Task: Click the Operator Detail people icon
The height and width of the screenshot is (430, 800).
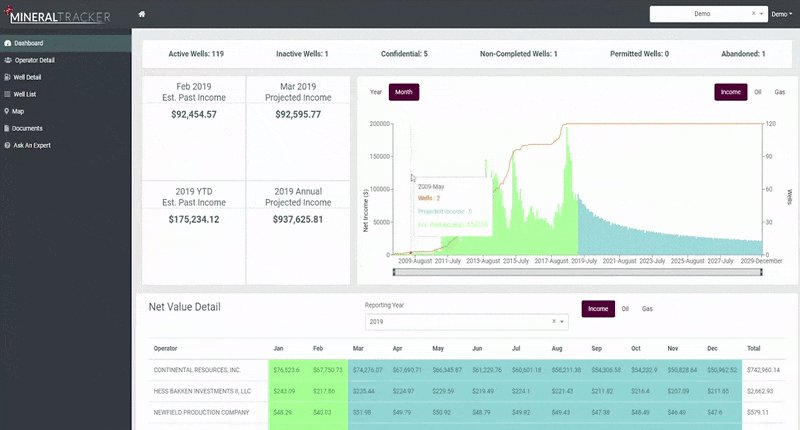Action: (8, 60)
